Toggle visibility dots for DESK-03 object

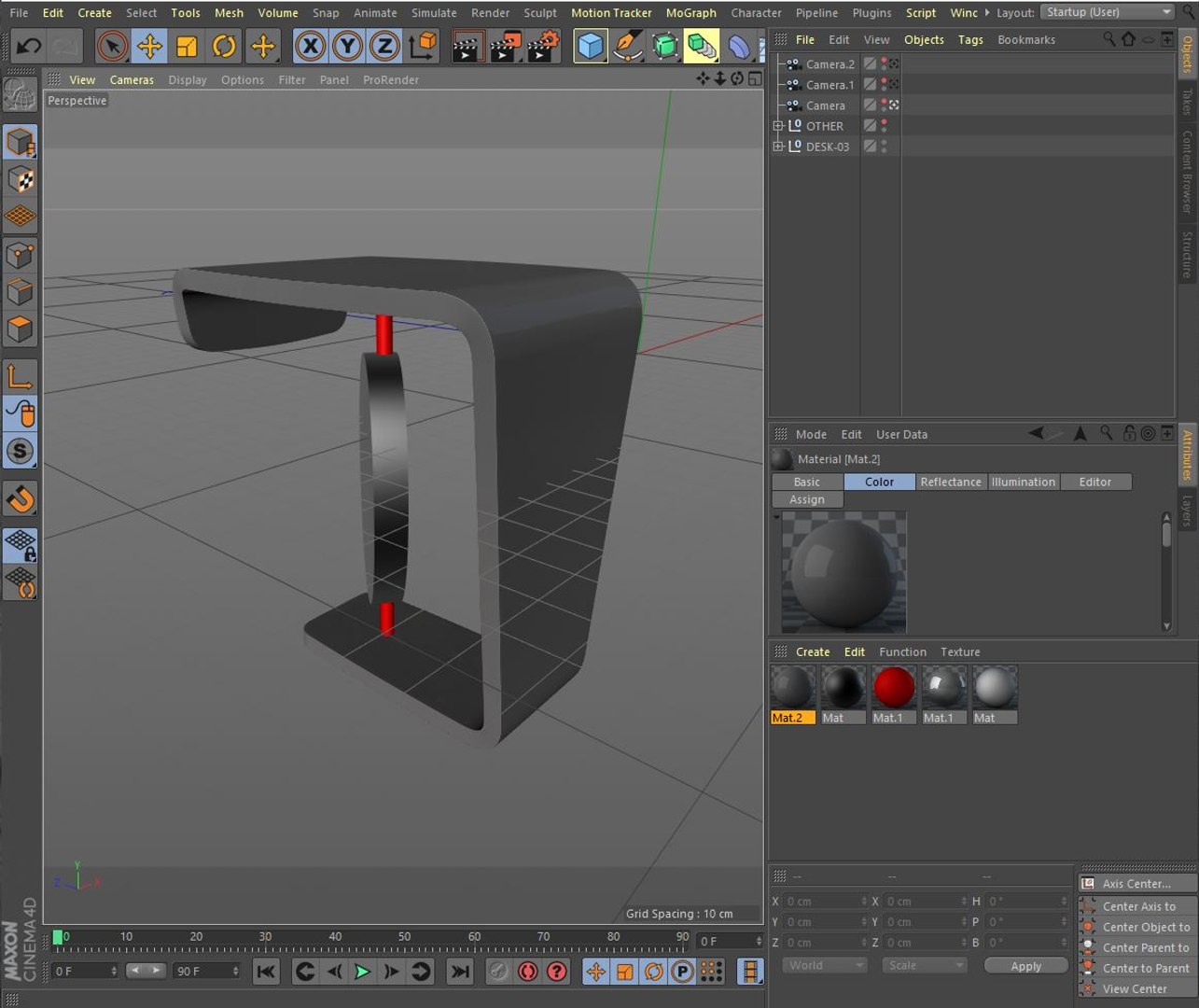click(884, 147)
